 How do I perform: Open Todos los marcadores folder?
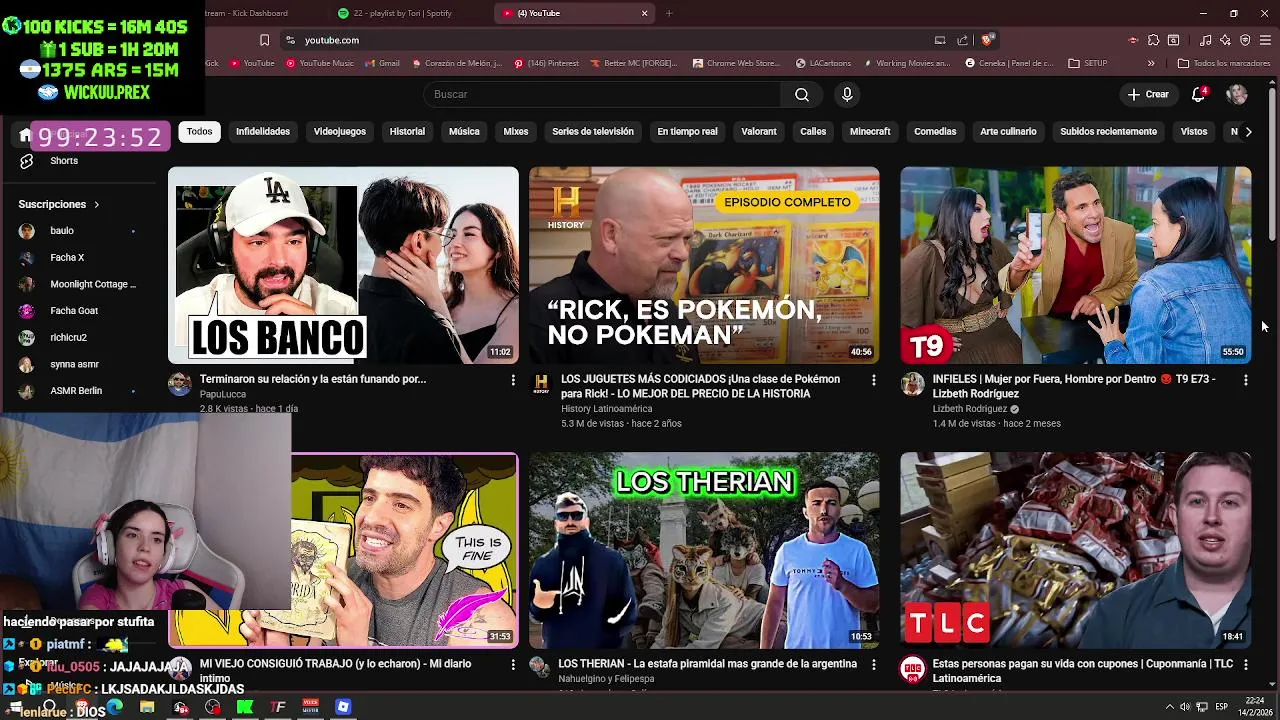tap(1224, 63)
